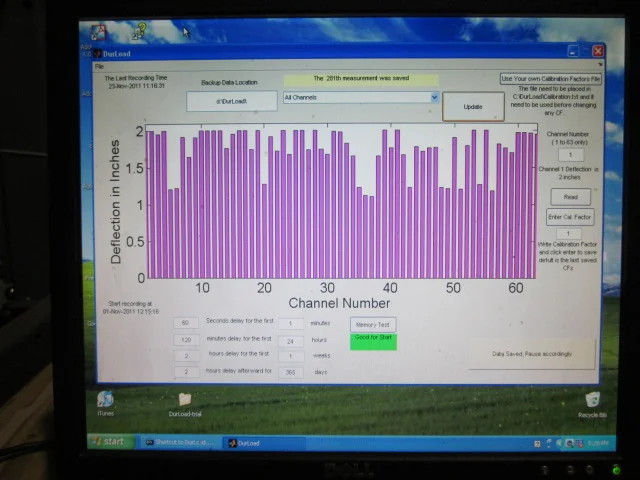Click the weeks field showing 1
Screen dimensions: 640x480
pos(291,356)
